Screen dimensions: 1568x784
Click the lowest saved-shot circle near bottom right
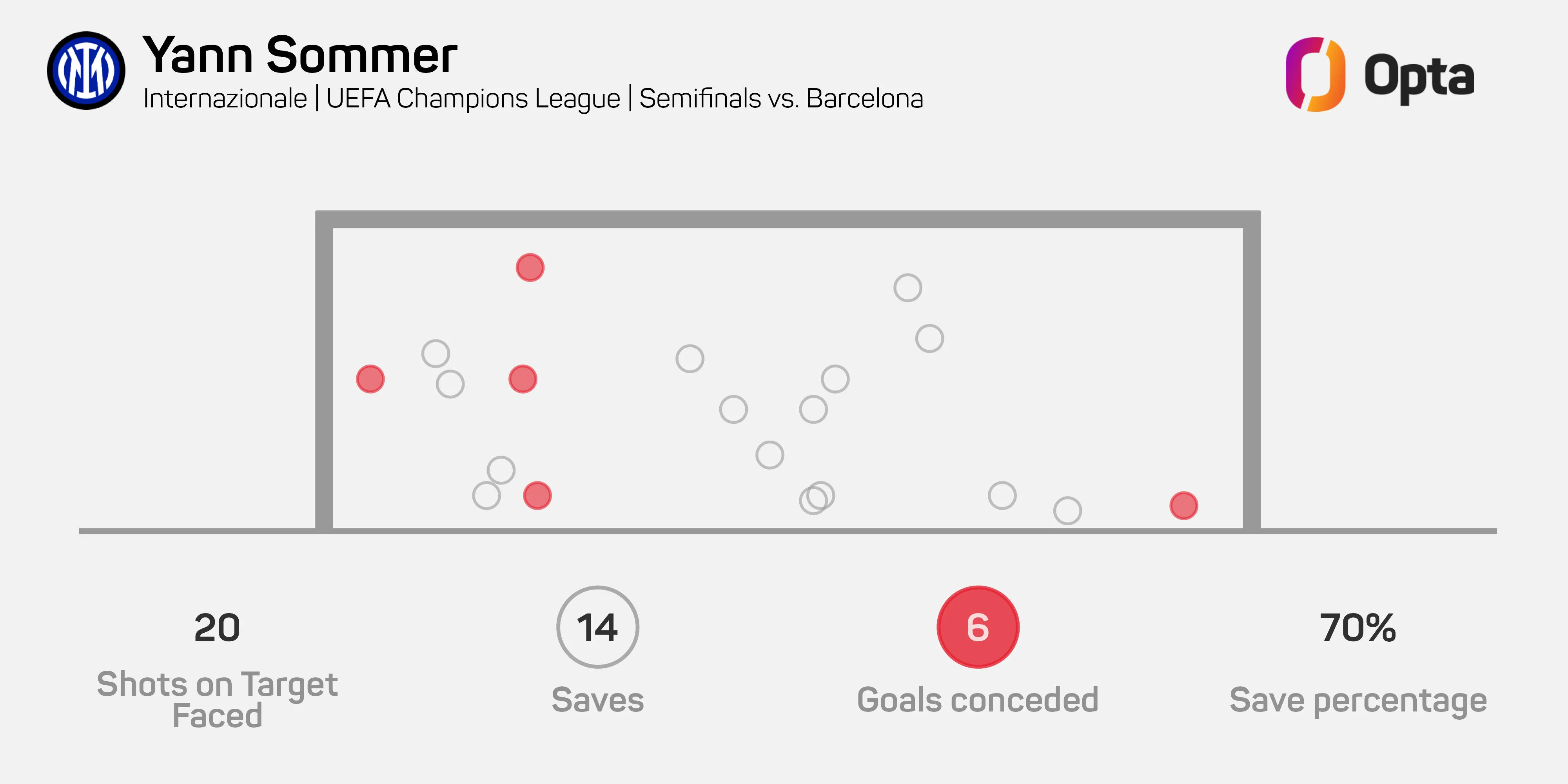coord(1067,510)
